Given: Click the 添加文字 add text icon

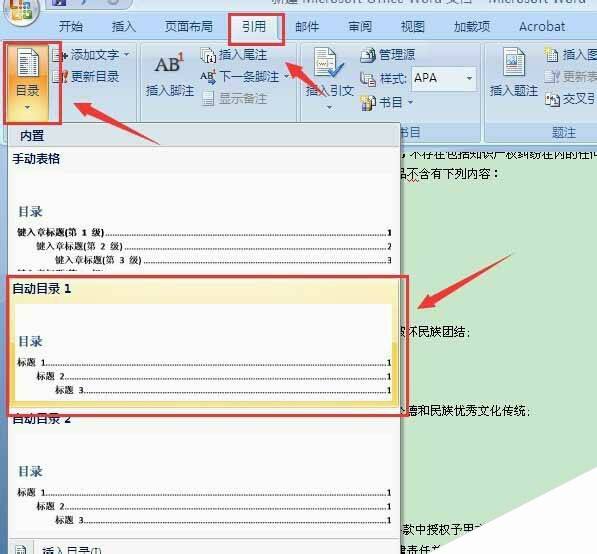Looking at the screenshot, I should 60,56.
